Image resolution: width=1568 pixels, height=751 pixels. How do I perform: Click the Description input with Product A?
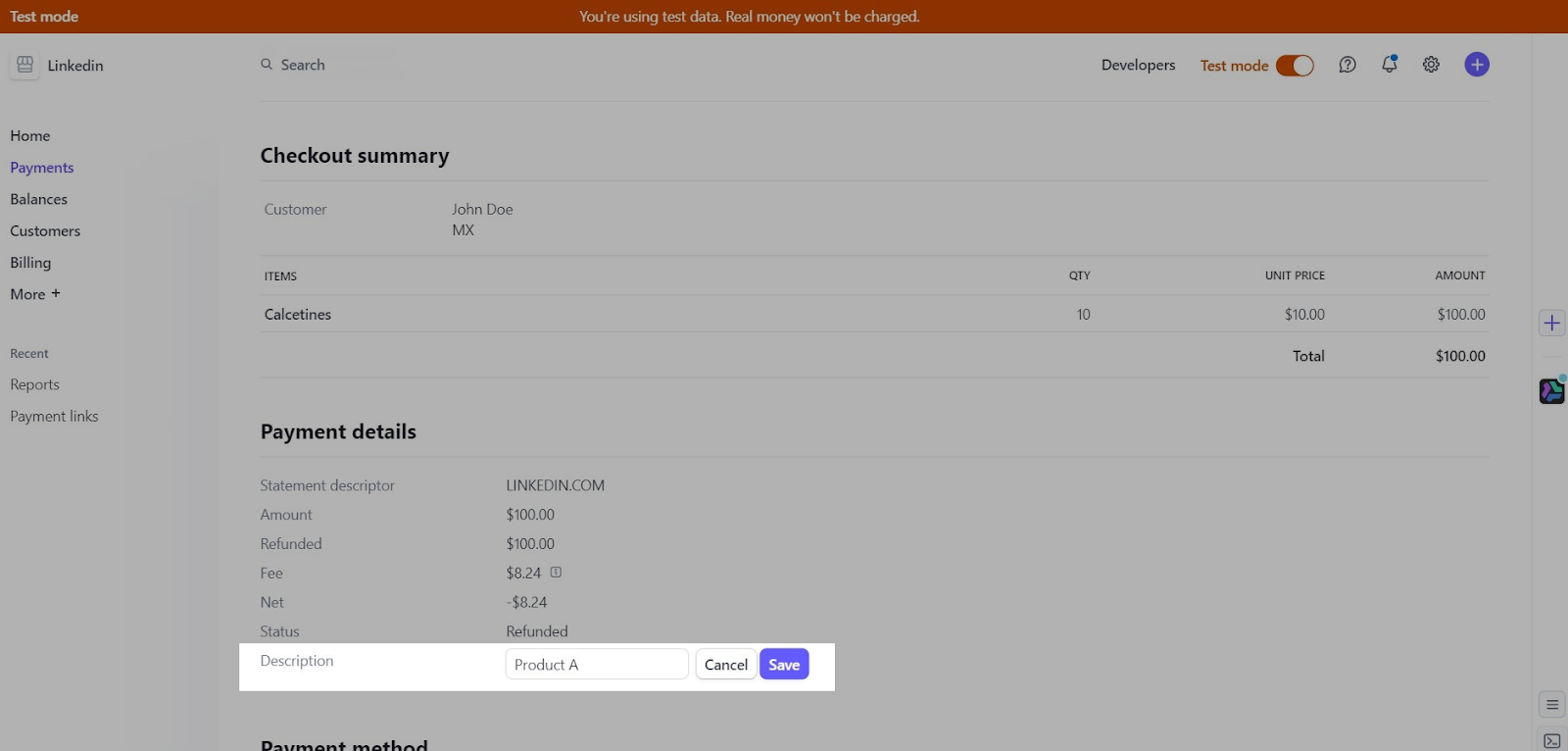(x=597, y=665)
